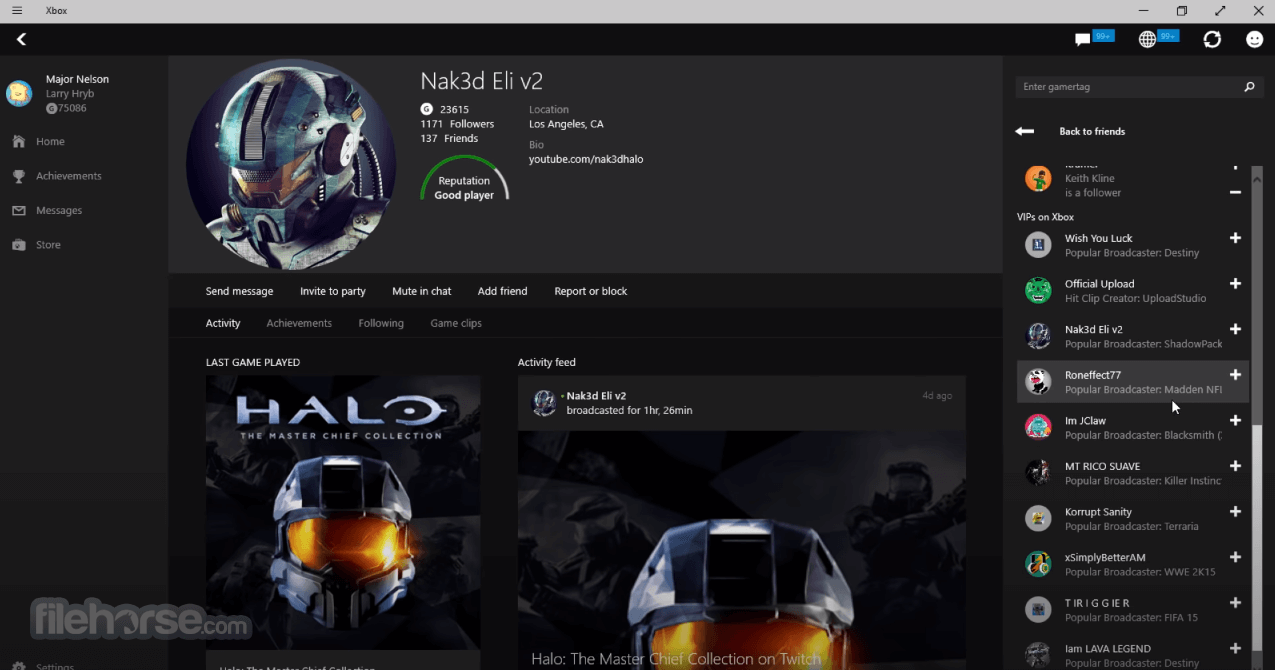1275x670 pixels.
Task: Open Major Nelson profile avatar
Action: 19,93
